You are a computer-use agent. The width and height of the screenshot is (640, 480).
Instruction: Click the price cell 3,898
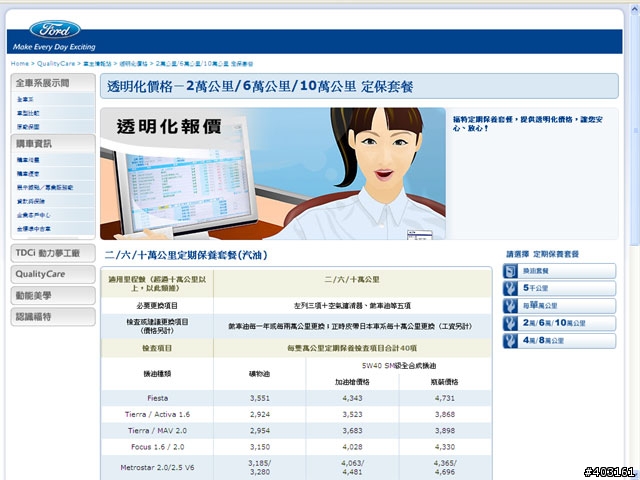[x=445, y=431]
